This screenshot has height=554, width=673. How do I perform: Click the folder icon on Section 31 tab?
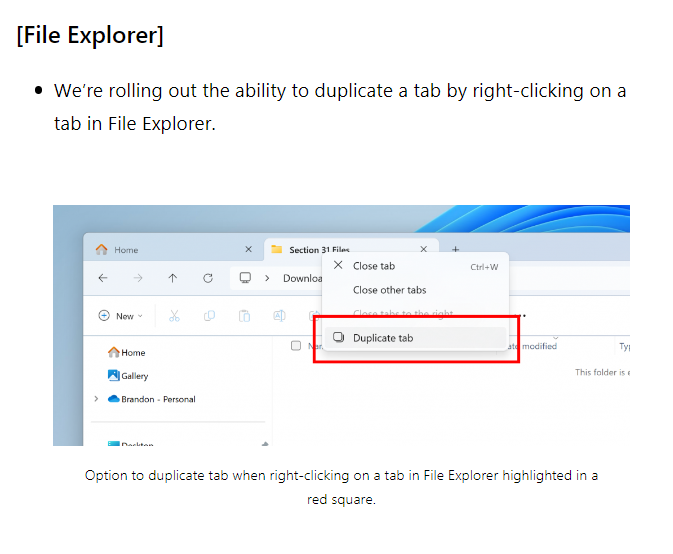coord(277,249)
